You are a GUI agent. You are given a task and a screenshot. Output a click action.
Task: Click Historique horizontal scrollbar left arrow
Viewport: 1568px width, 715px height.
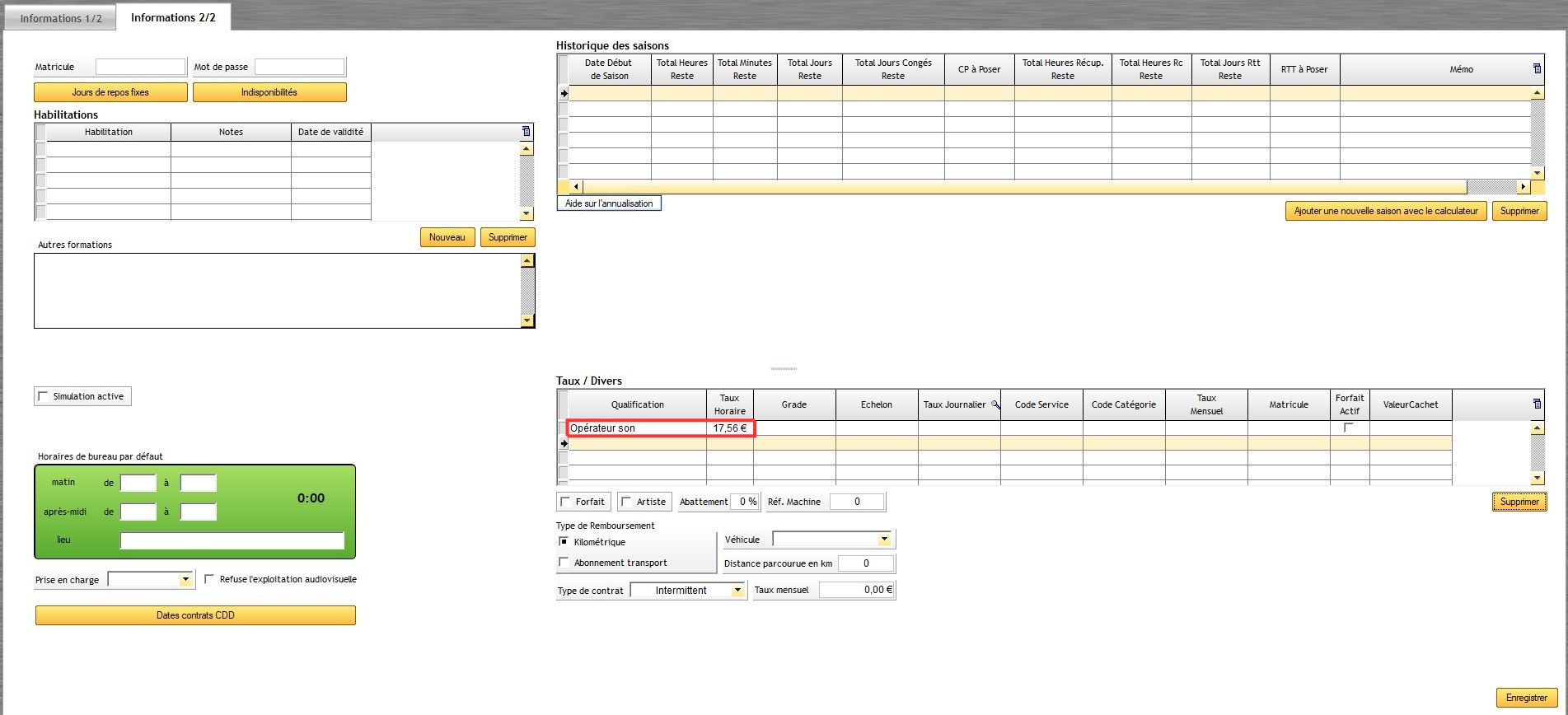[x=576, y=187]
